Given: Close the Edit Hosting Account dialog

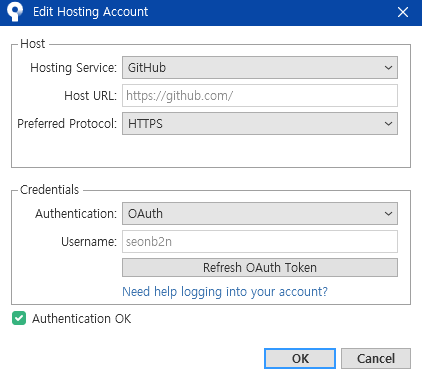Looking at the screenshot, I should [403, 12].
